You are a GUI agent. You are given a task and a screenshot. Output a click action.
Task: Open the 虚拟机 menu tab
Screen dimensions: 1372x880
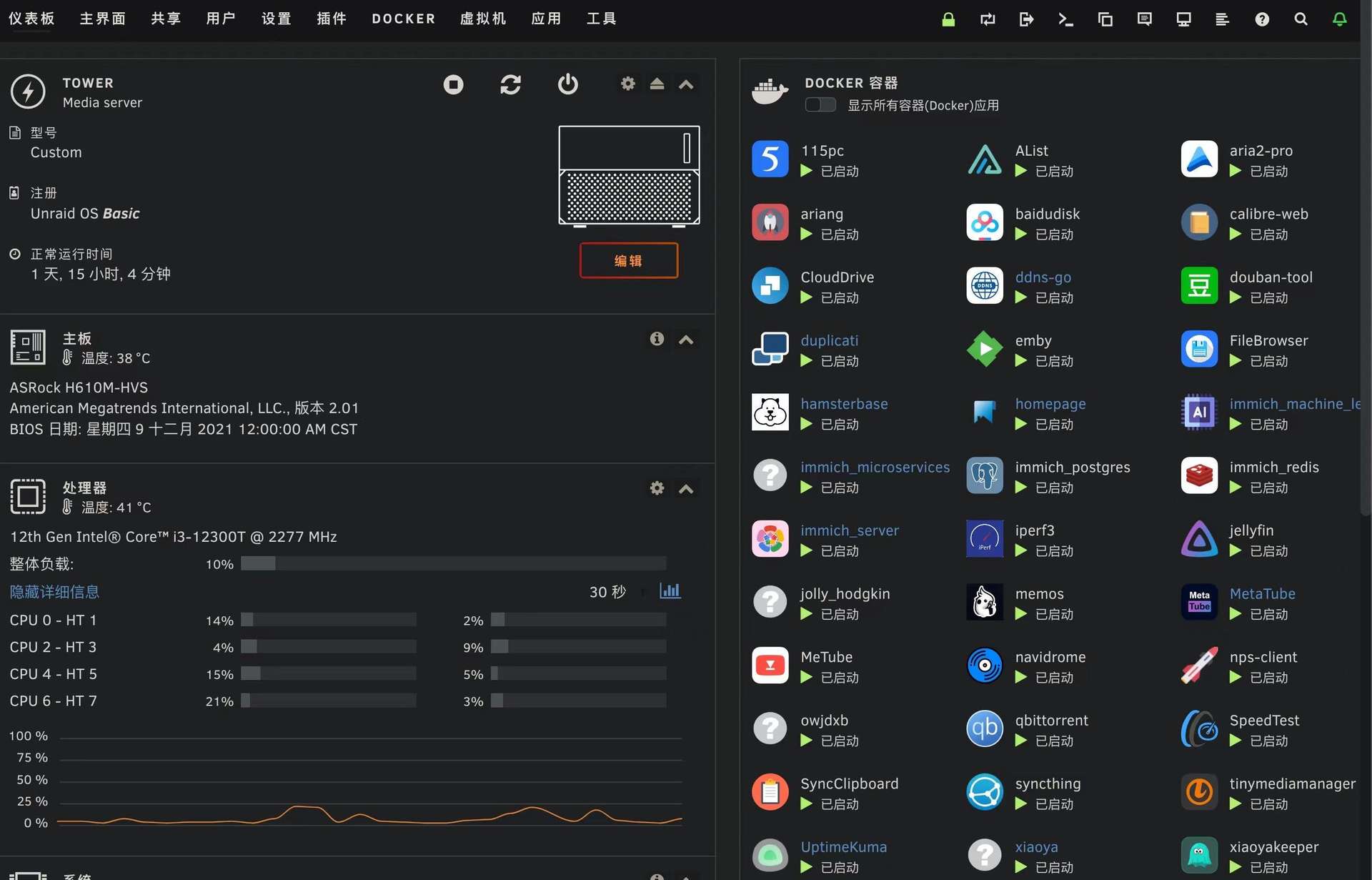[x=483, y=19]
